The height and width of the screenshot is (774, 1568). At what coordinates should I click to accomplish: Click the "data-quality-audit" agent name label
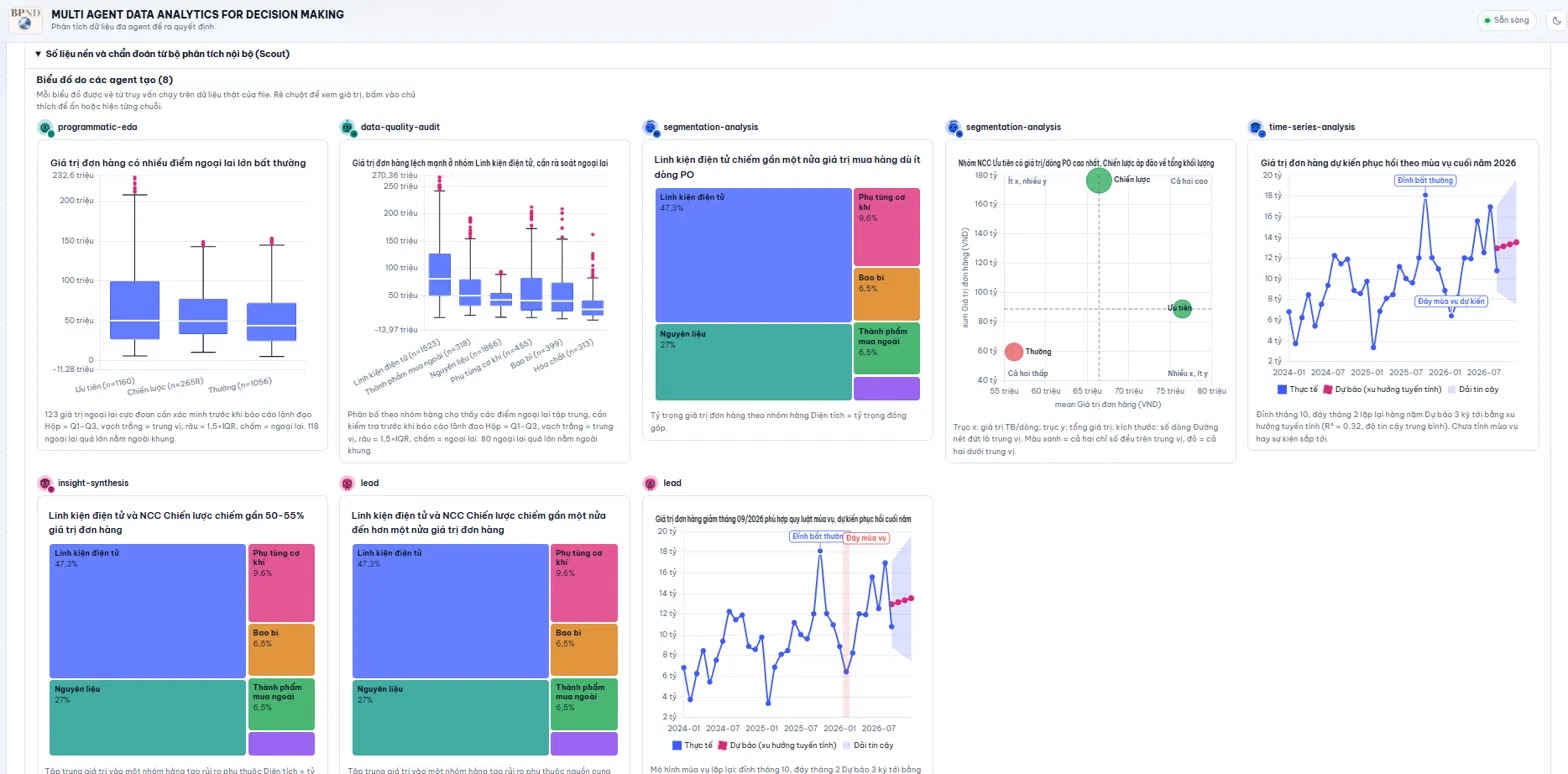[400, 127]
